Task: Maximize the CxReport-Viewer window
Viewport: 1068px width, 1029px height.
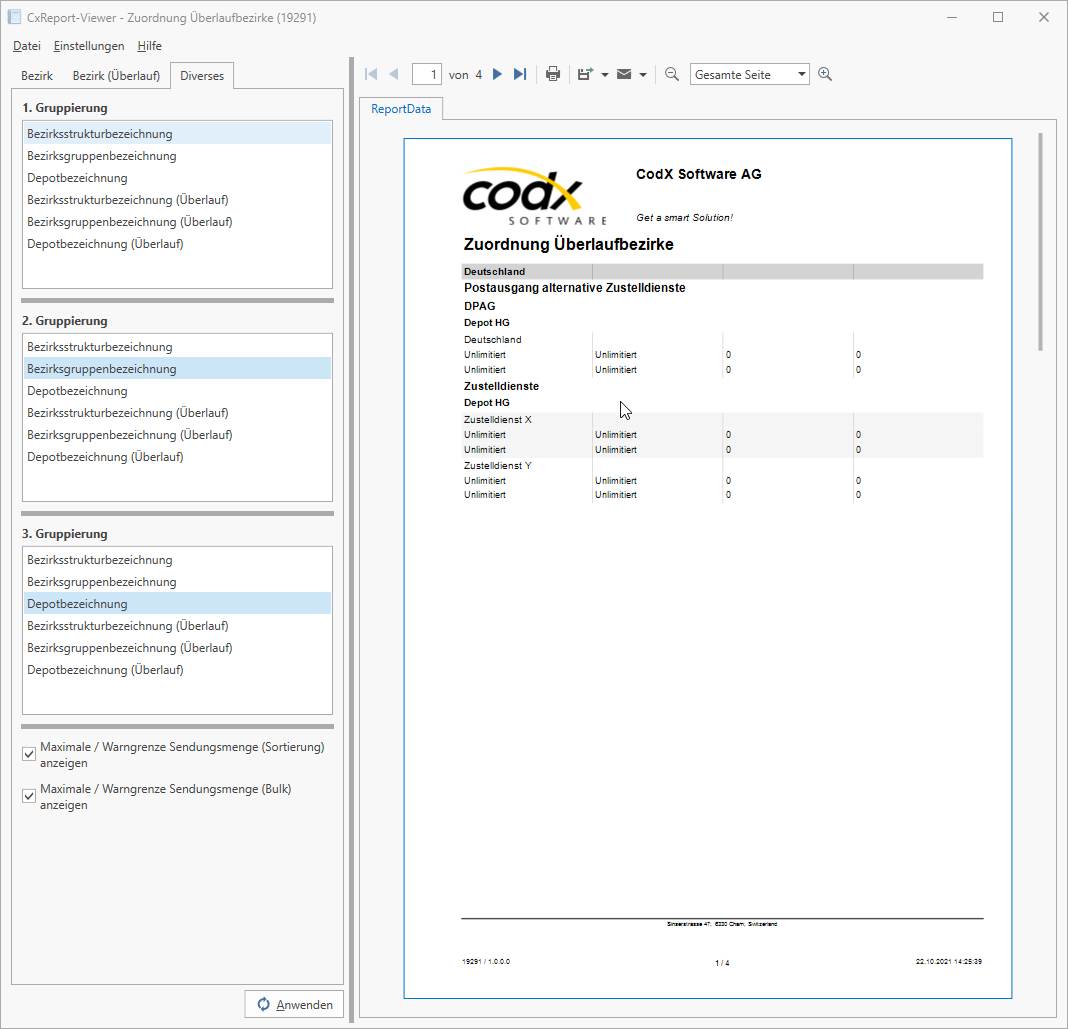Action: 998,17
